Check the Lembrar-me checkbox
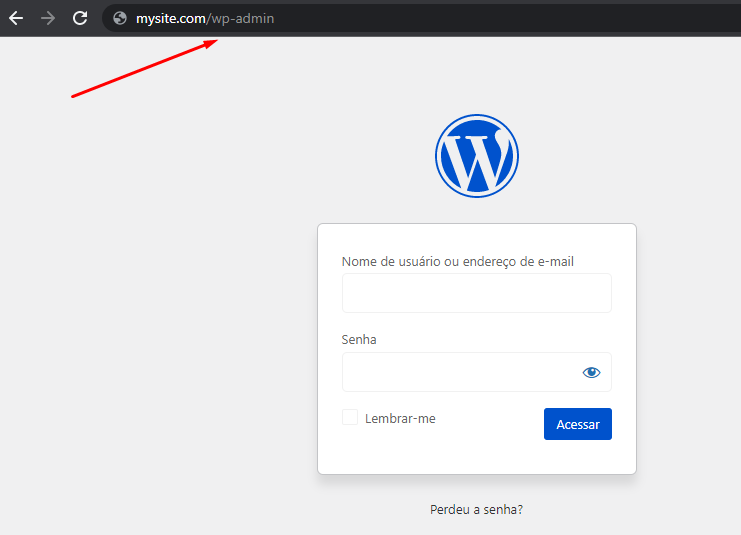This screenshot has width=741, height=535. coord(350,417)
